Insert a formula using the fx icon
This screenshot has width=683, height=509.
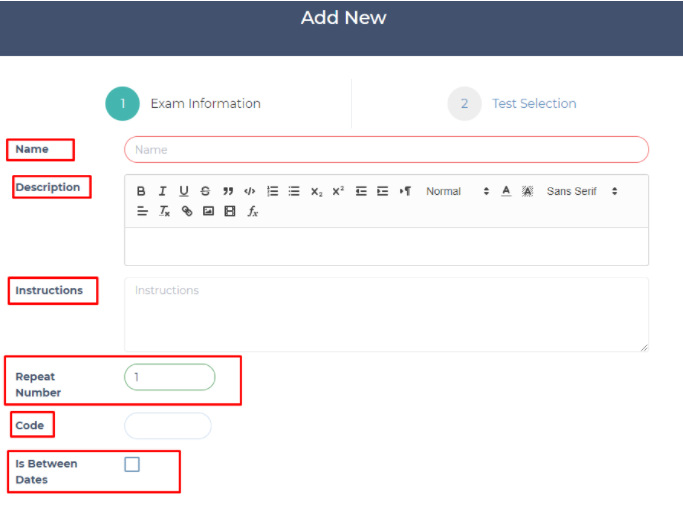[253, 212]
